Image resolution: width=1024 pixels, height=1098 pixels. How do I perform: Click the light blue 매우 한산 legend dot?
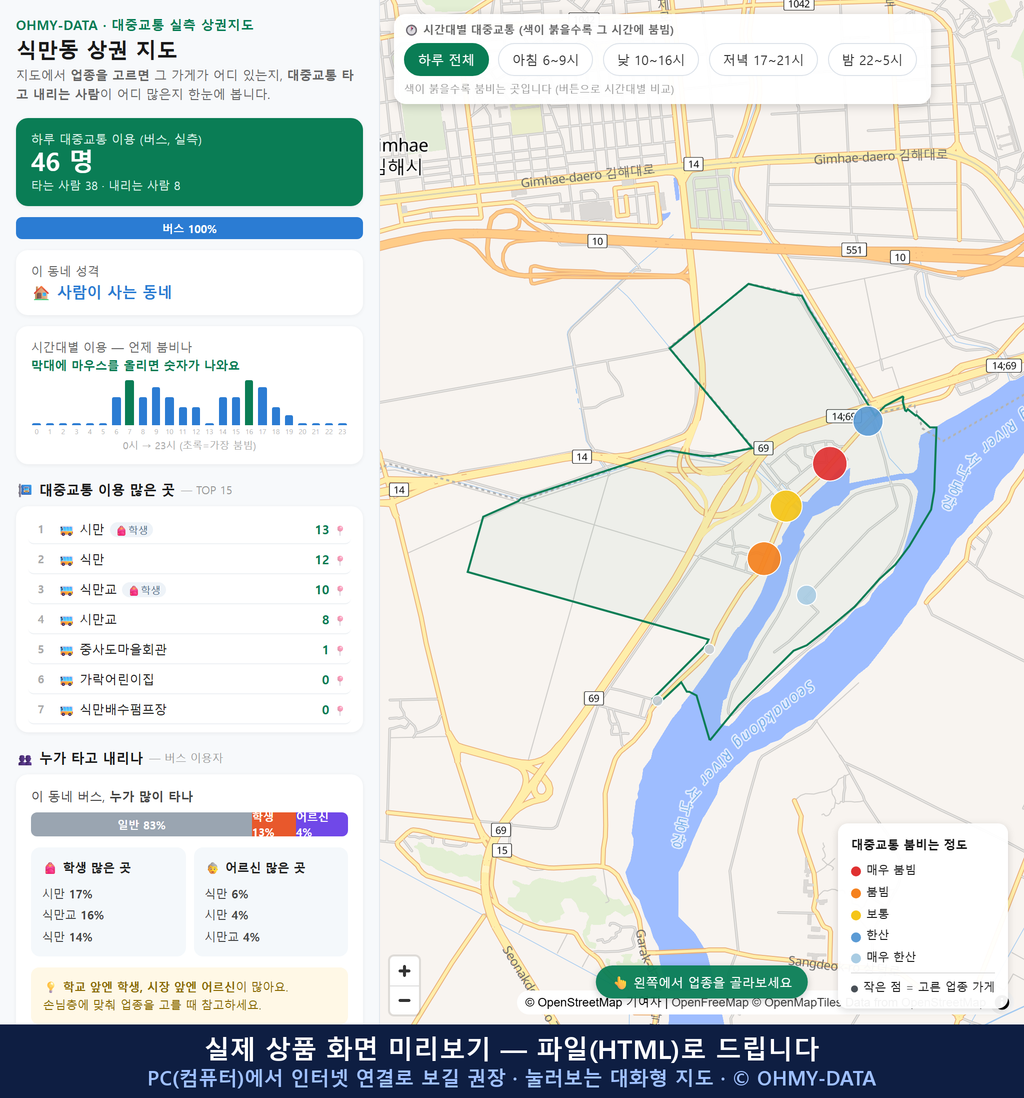[856, 959]
